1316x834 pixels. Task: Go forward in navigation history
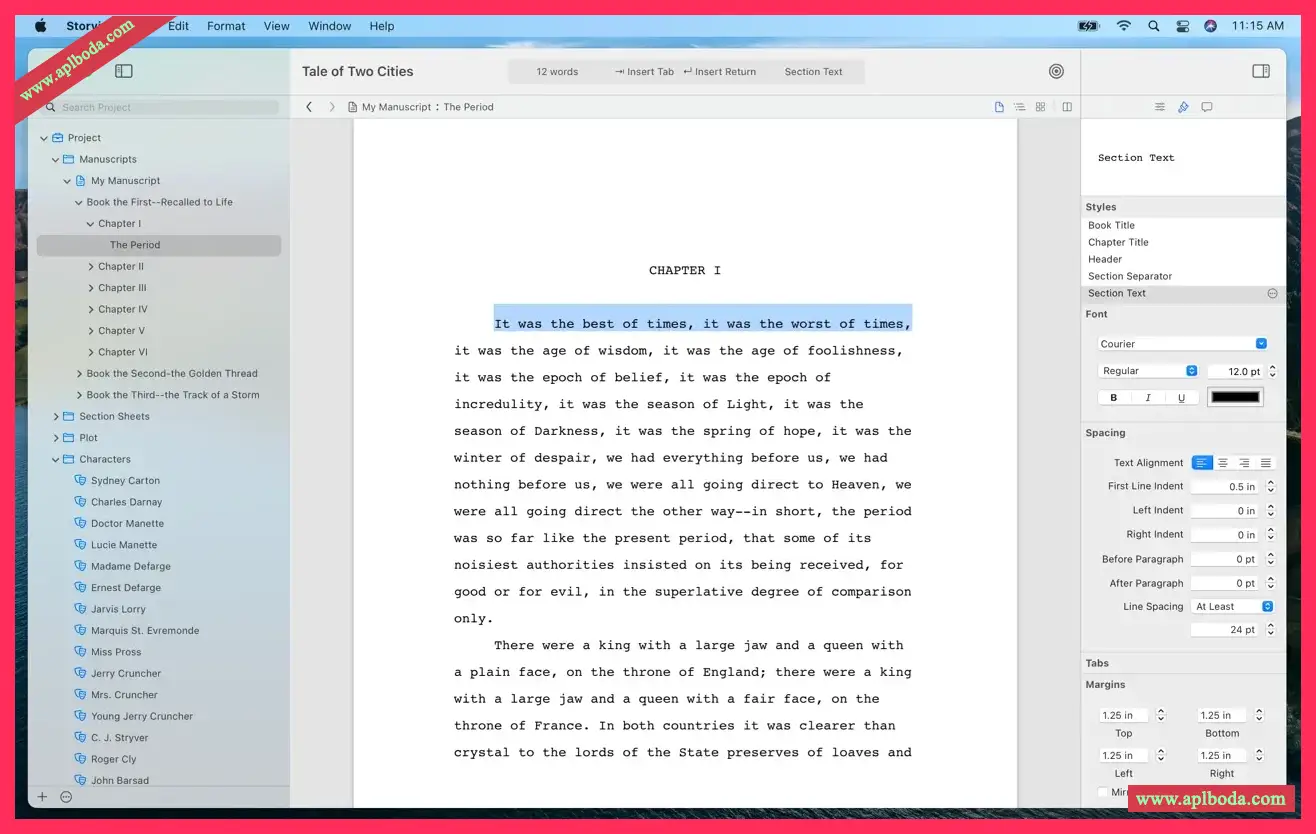332,107
